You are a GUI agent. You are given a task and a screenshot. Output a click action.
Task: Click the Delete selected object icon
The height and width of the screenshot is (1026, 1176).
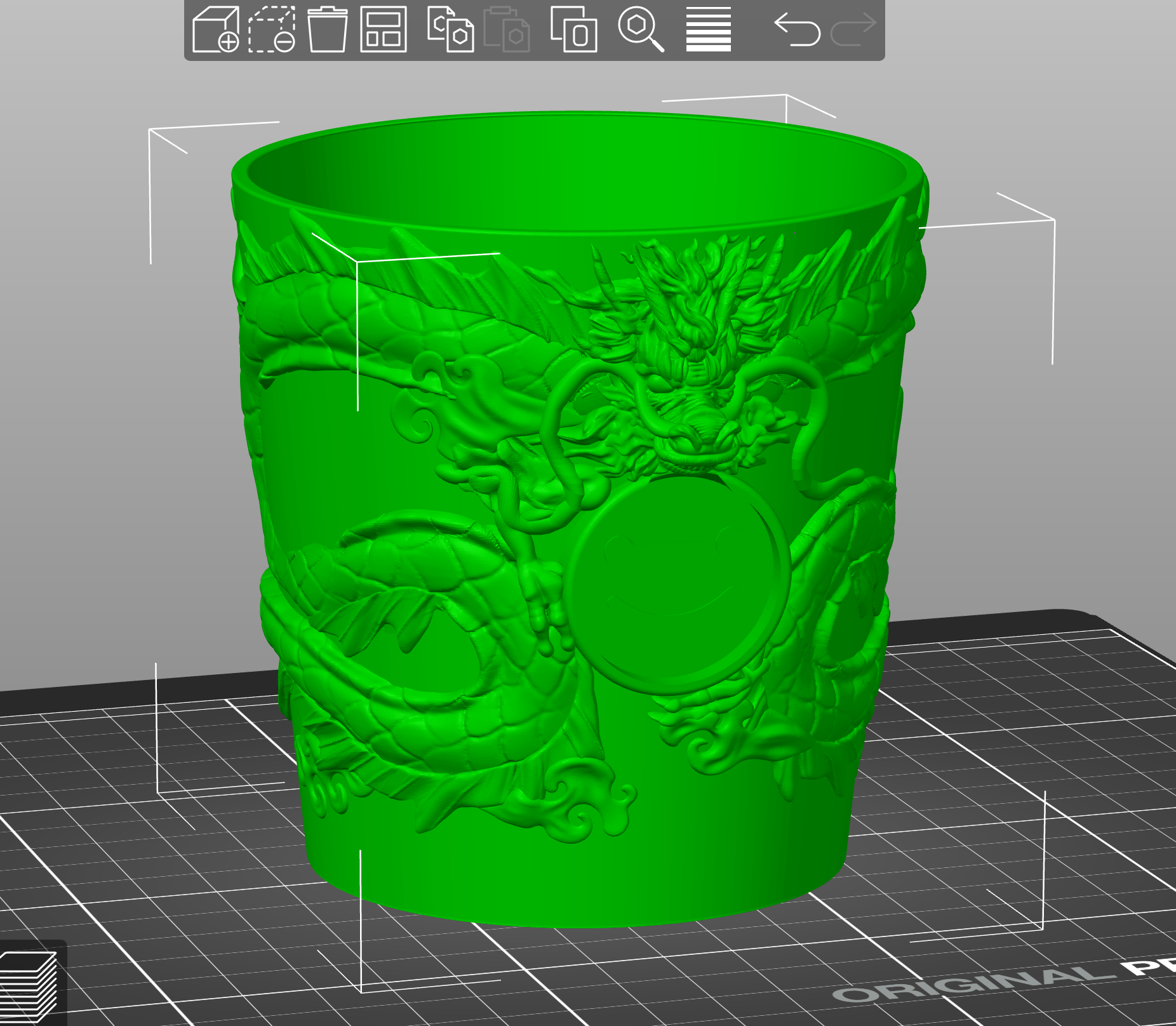click(272, 29)
